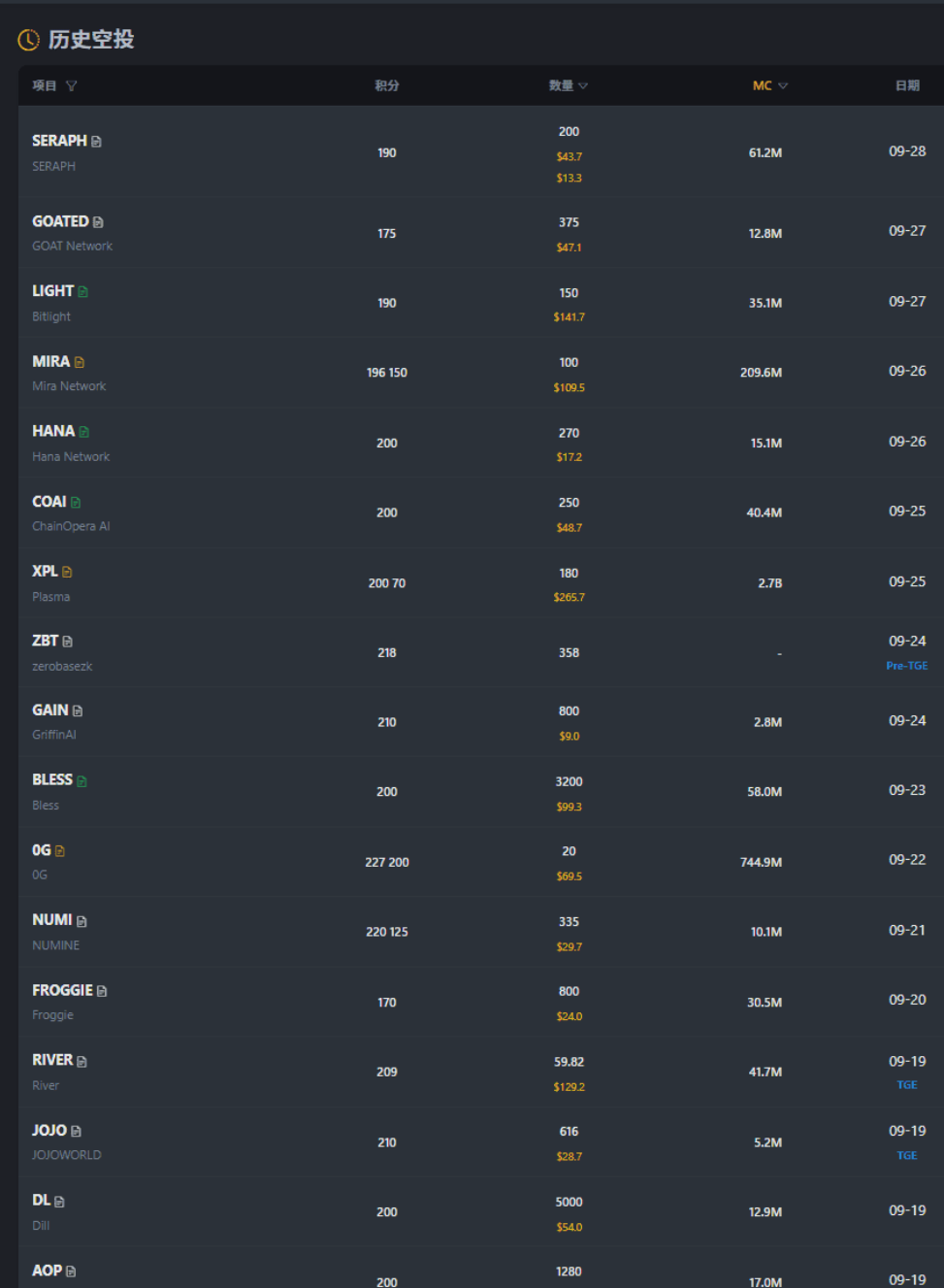The image size is (944, 1288).
Task: Click the document icon beside XPL
Action: click(x=67, y=572)
